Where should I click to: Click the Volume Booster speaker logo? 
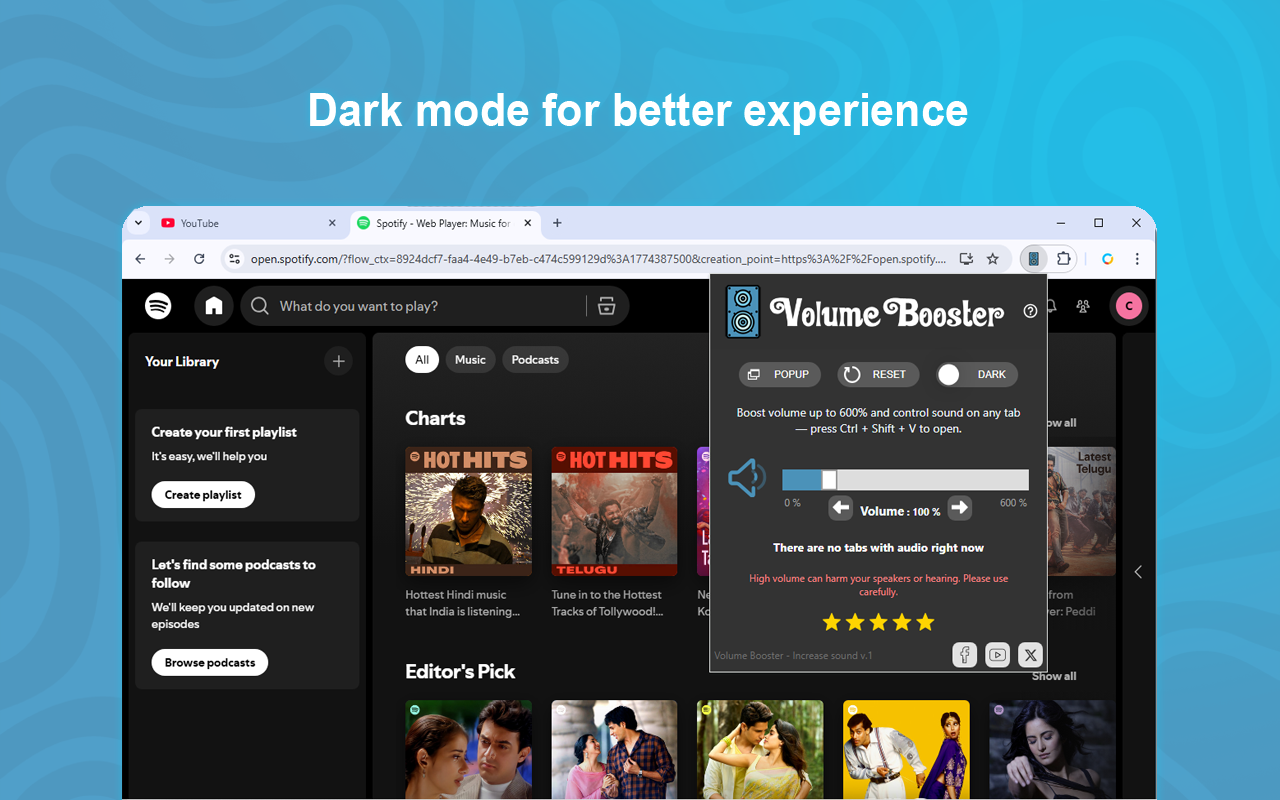[x=743, y=312]
